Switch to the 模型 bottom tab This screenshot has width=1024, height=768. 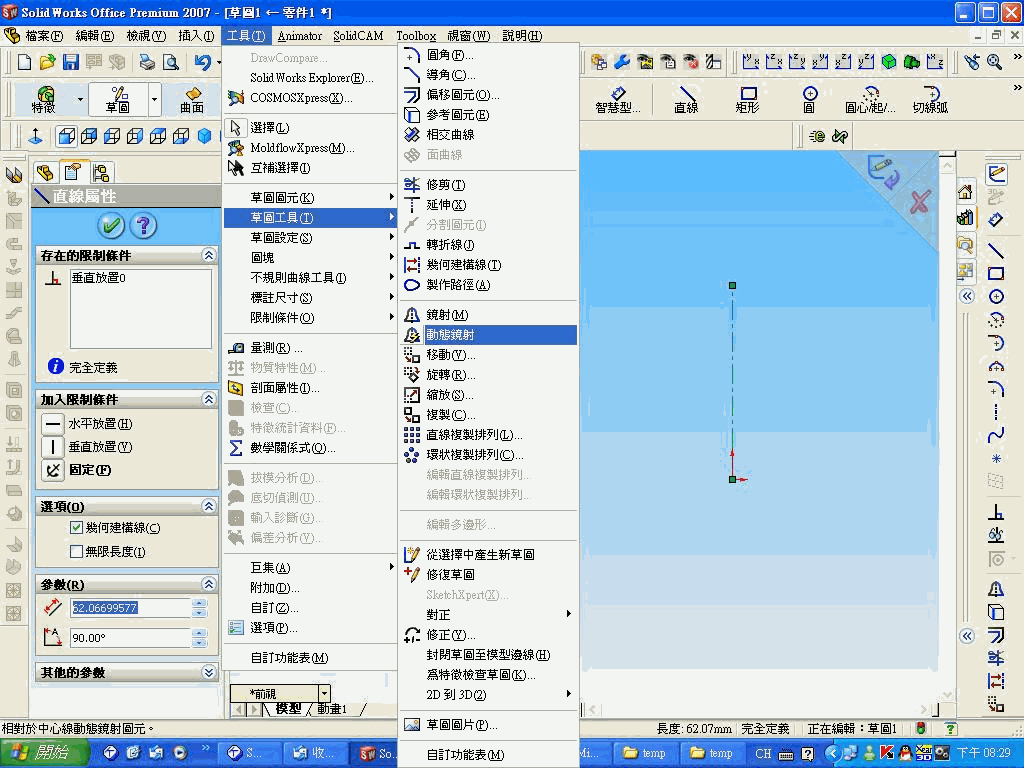(288, 709)
